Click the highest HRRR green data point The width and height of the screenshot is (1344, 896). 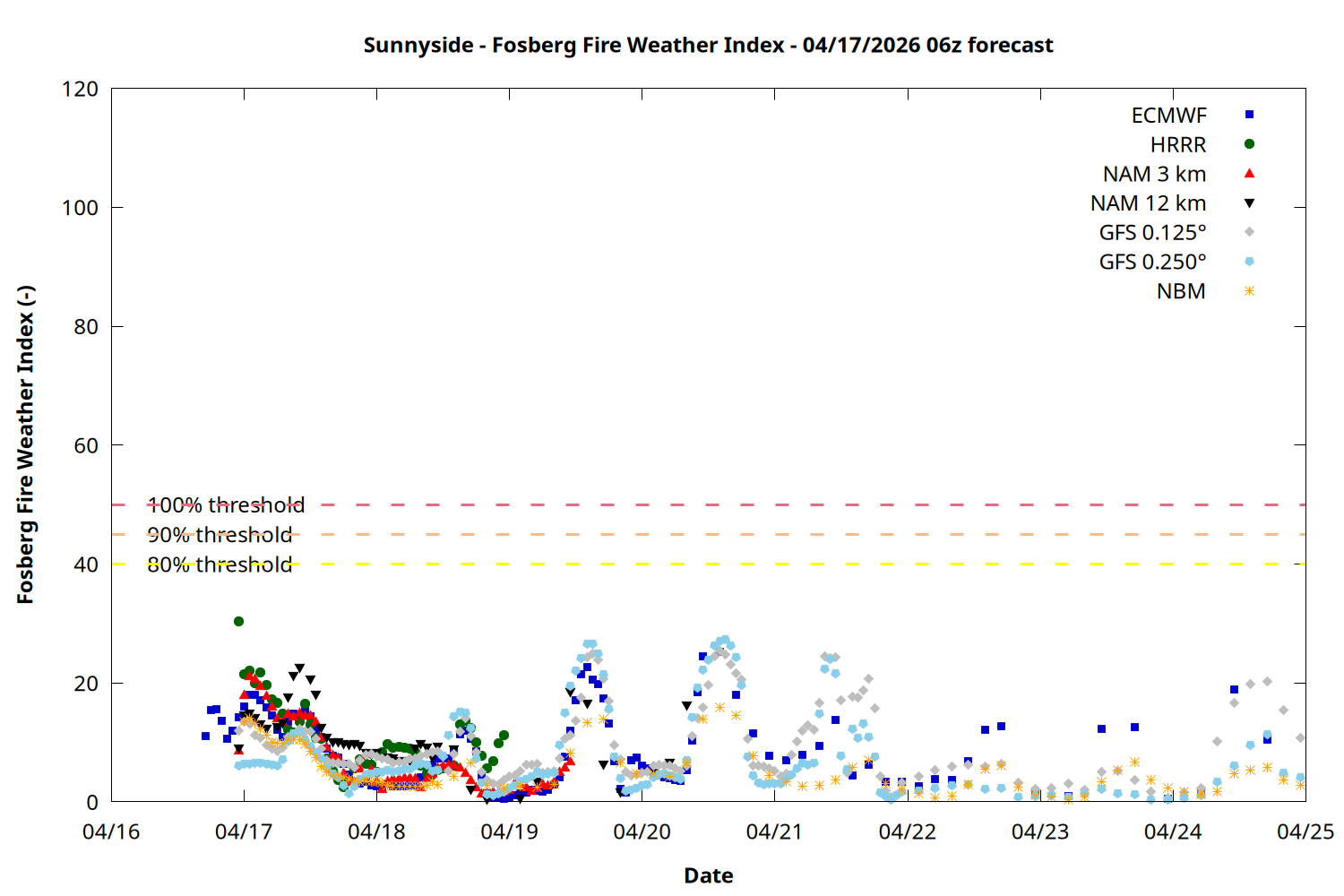238,621
